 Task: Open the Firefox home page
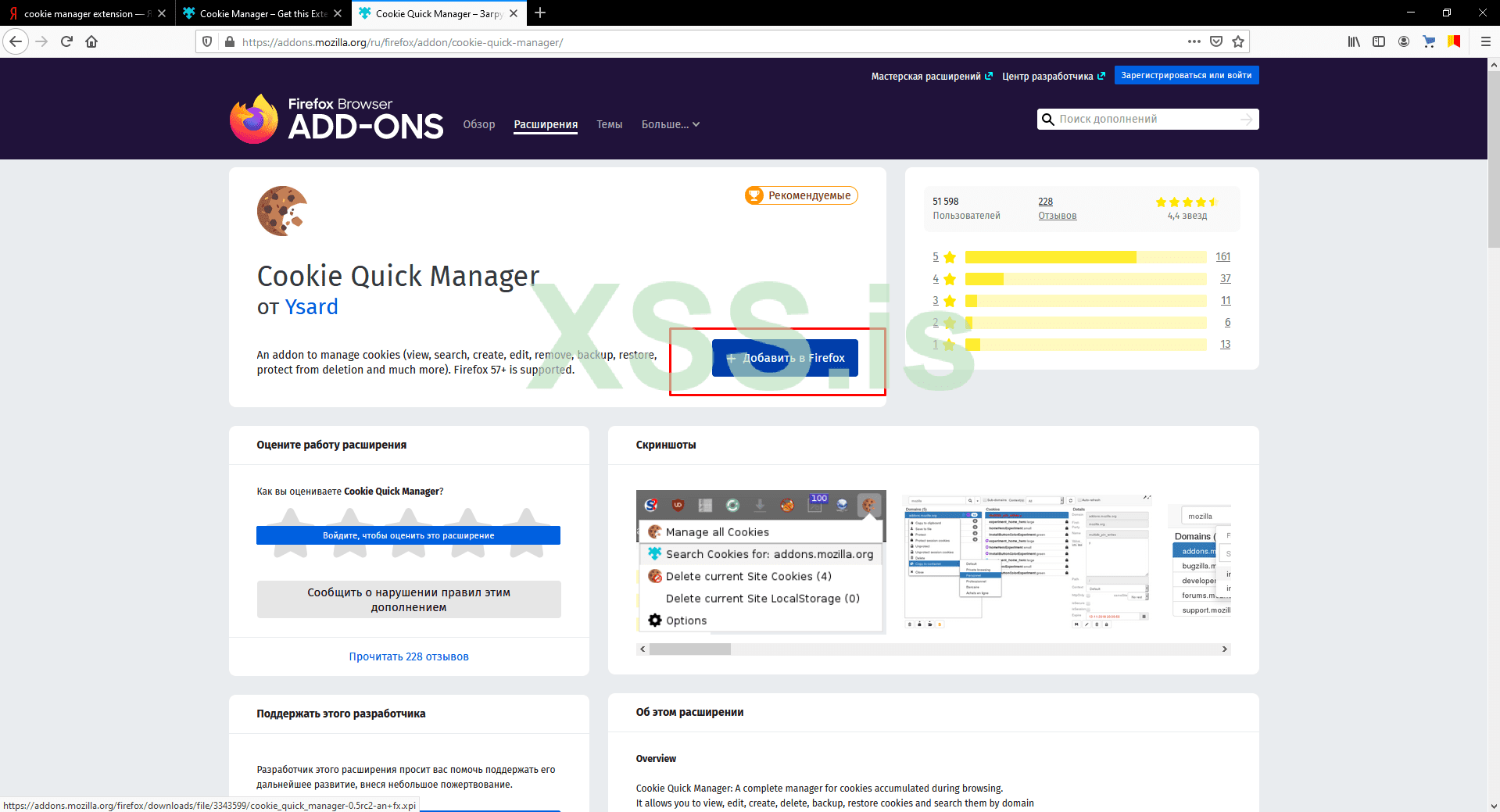pyautogui.click(x=91, y=41)
